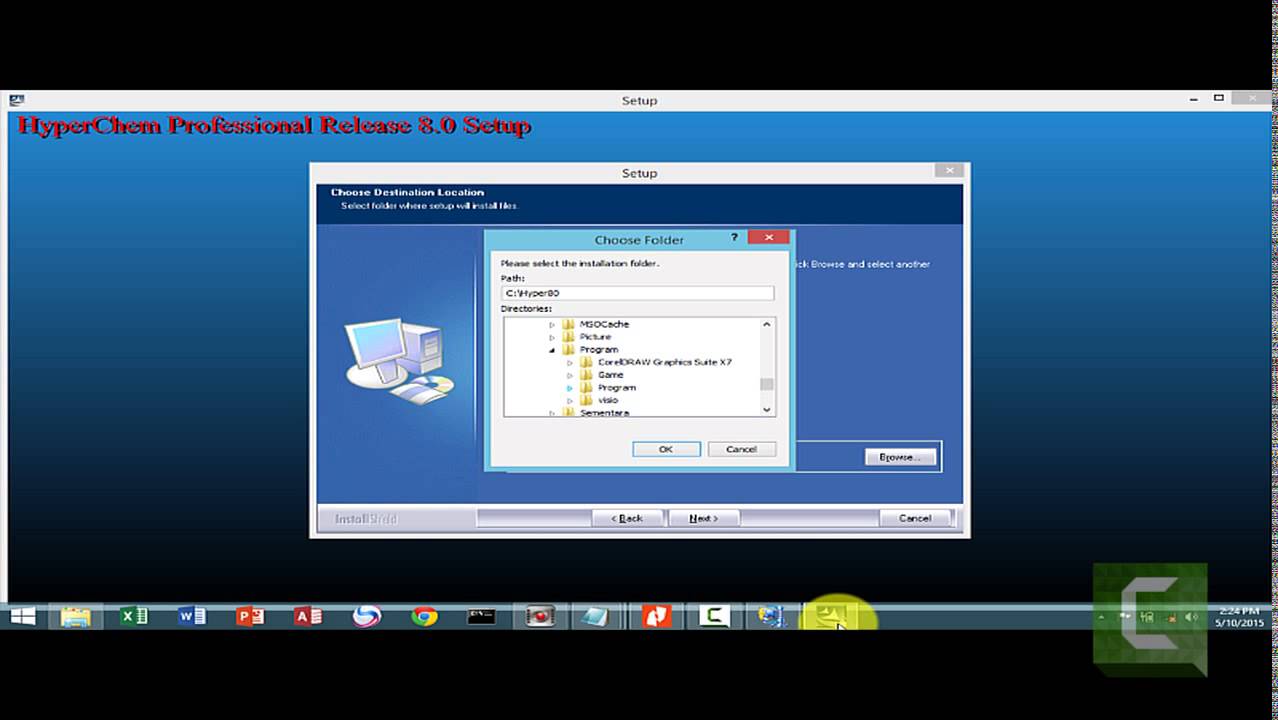Screen dimensions: 1278x720
Task: Open Google Chrome from the taskbar
Action: (424, 616)
